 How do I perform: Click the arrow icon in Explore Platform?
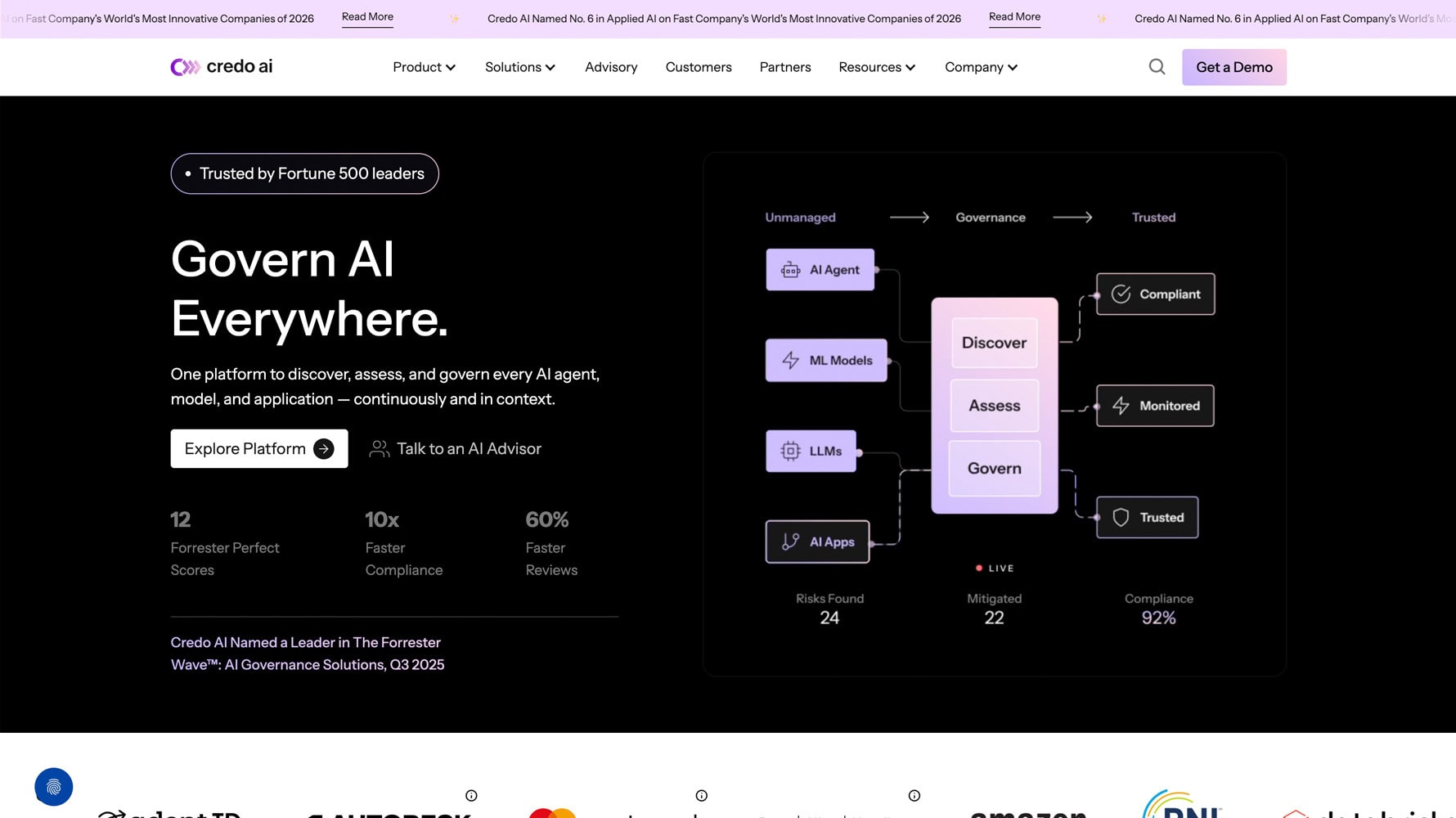pos(324,449)
